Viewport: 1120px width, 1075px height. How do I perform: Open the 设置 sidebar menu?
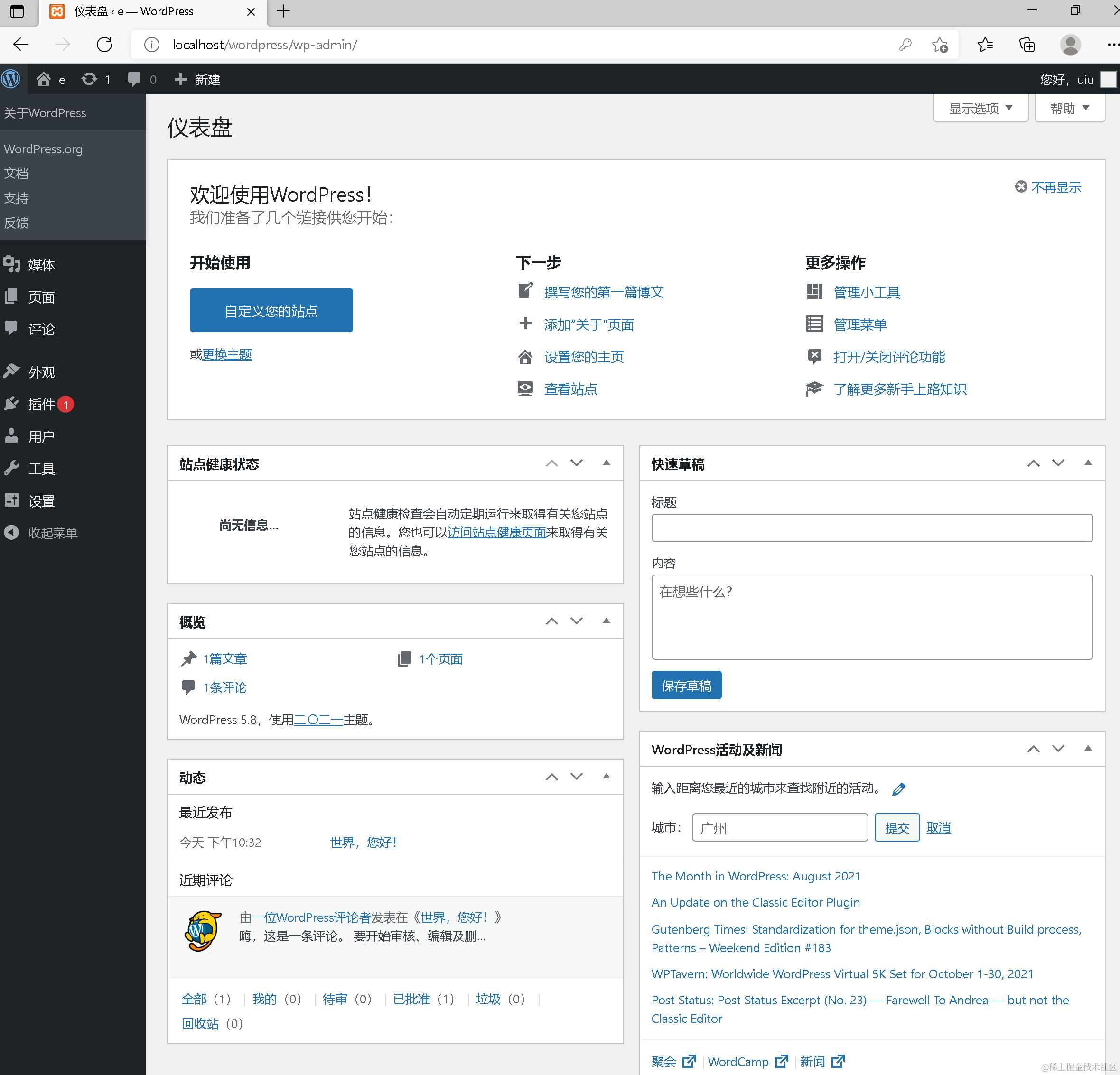[41, 501]
